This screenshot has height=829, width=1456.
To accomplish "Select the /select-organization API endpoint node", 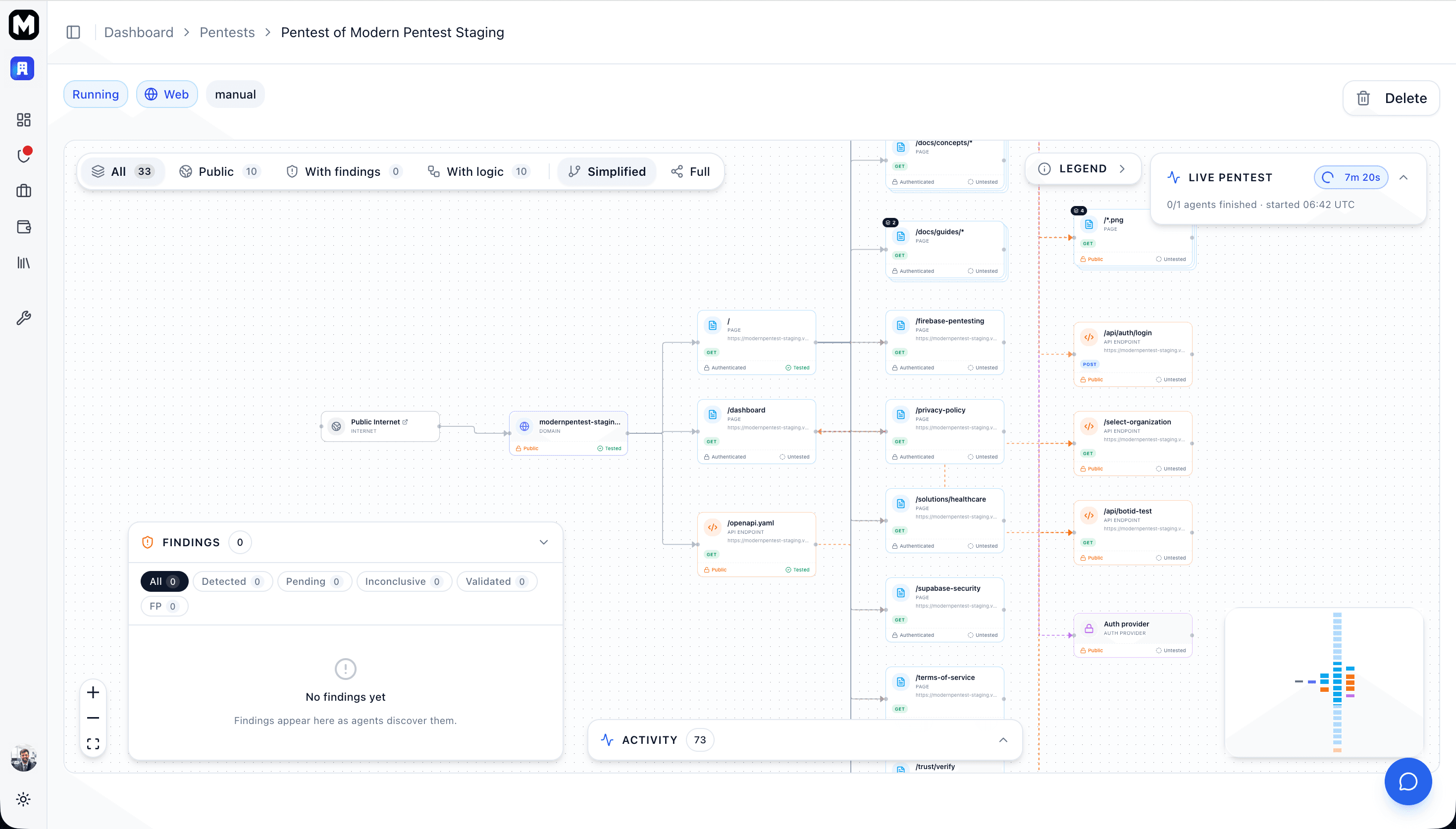I will click(x=1133, y=444).
